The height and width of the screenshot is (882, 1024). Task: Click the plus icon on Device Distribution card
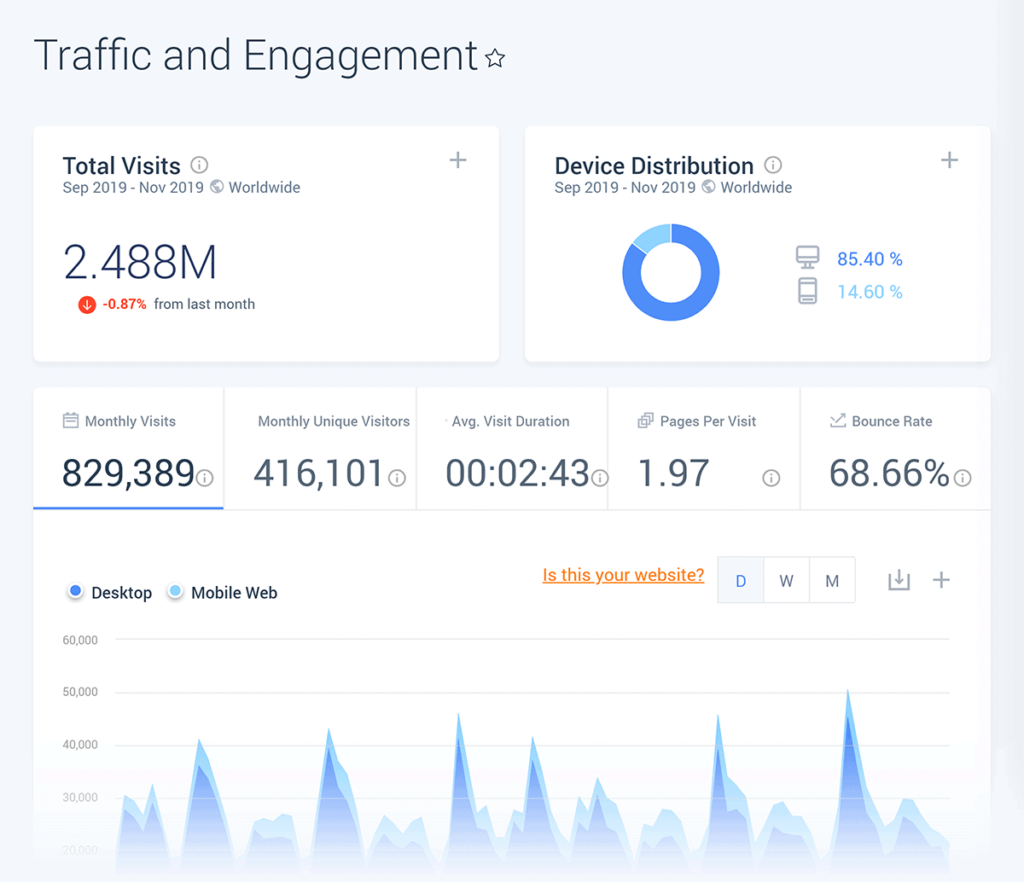coord(948,160)
